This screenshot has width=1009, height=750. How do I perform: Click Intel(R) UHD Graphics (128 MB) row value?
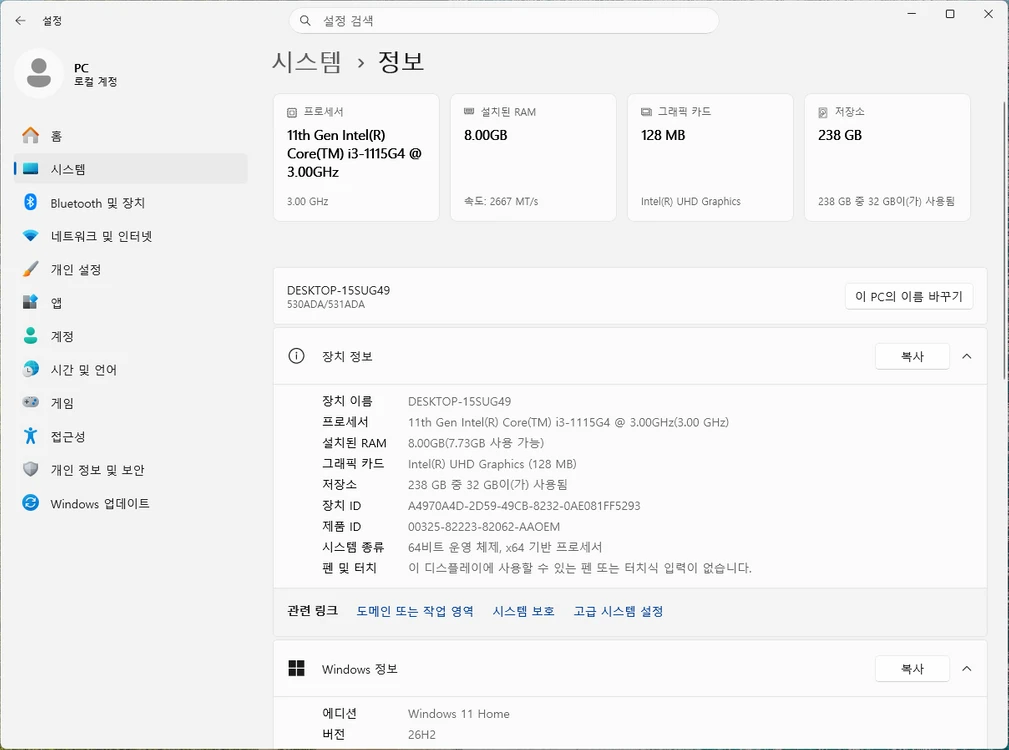coord(492,464)
